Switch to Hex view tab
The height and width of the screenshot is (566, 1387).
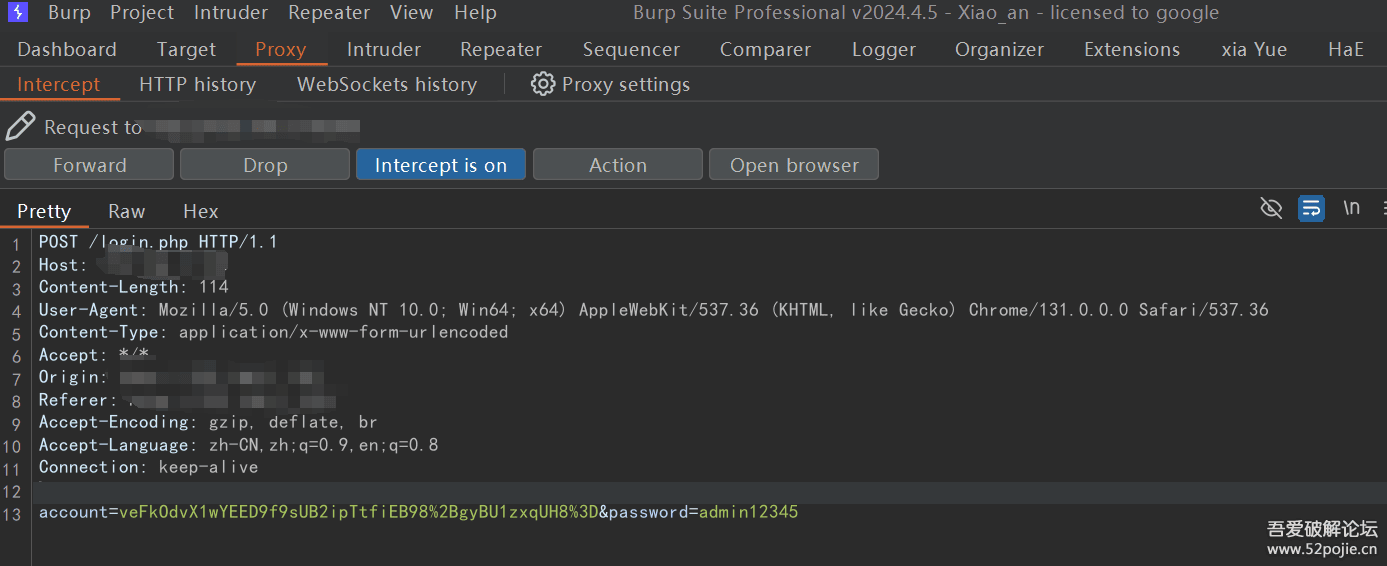click(201, 211)
